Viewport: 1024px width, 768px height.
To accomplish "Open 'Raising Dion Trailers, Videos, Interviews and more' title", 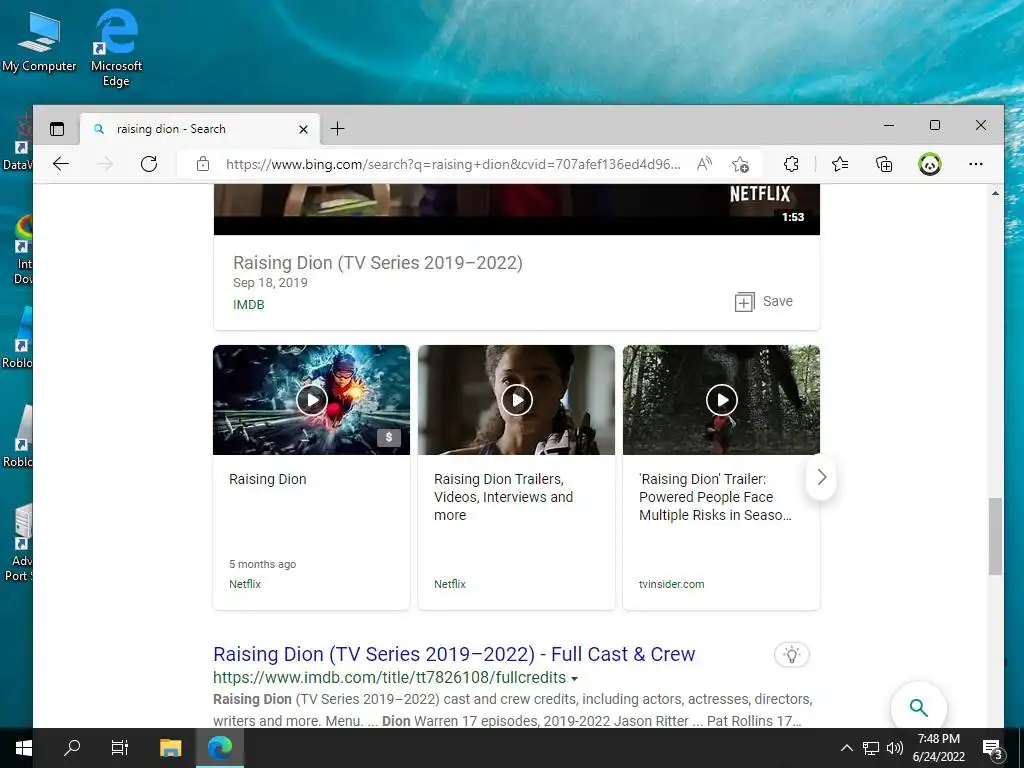I will click(x=504, y=497).
